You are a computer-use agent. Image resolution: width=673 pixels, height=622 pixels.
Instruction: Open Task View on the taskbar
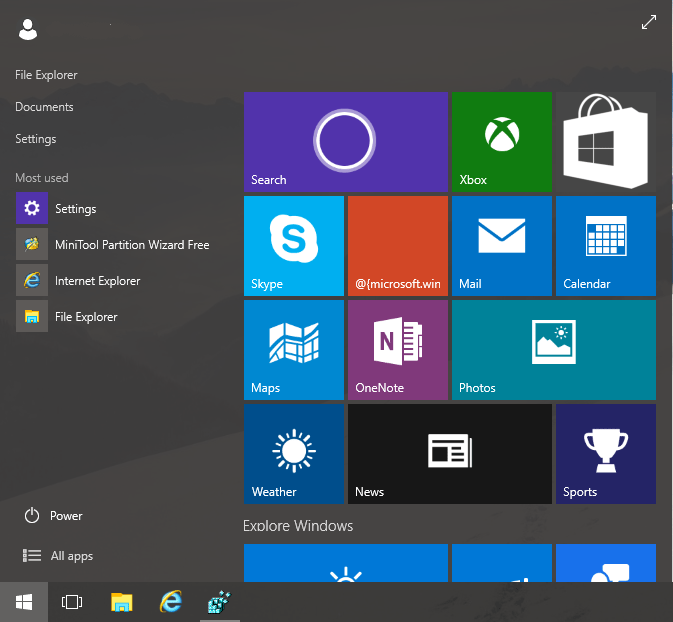pos(72,602)
